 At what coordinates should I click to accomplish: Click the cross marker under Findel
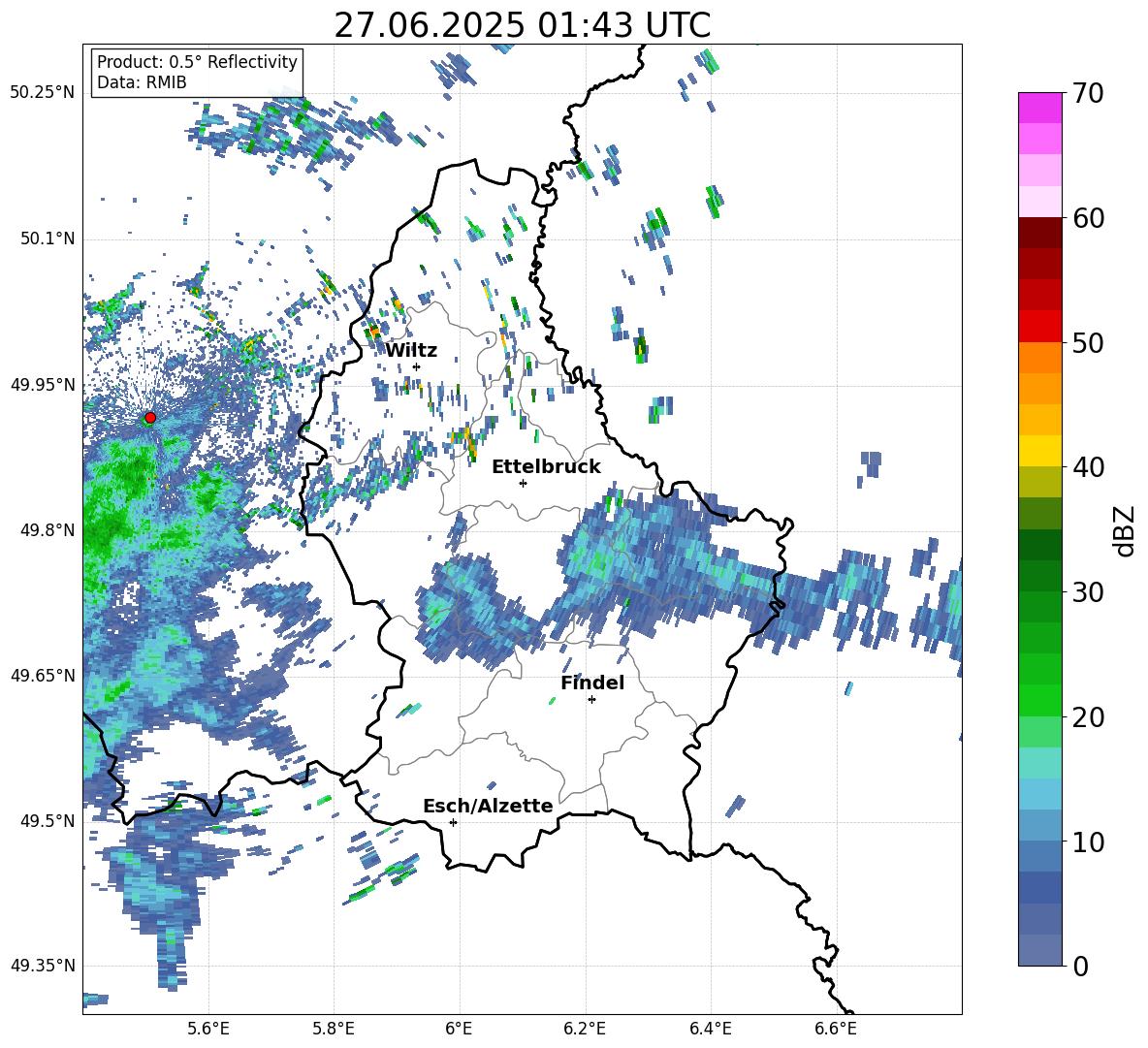pos(591,700)
